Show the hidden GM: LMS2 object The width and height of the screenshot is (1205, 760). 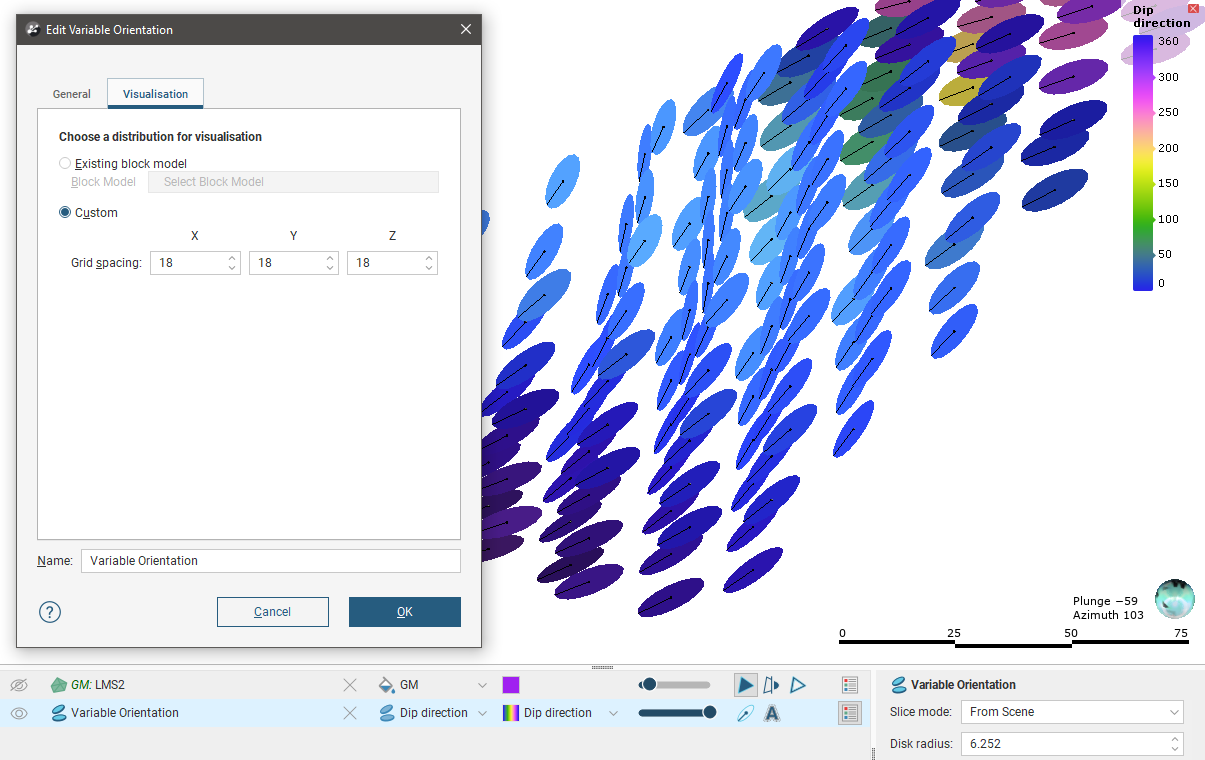tap(18, 685)
